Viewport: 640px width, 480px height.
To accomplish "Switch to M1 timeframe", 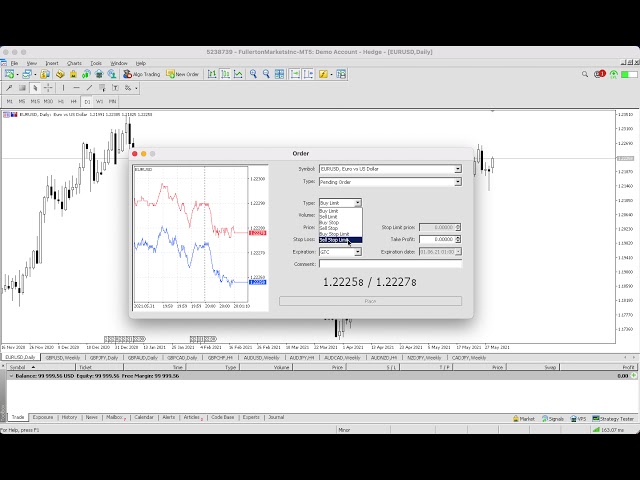I will 10,101.
